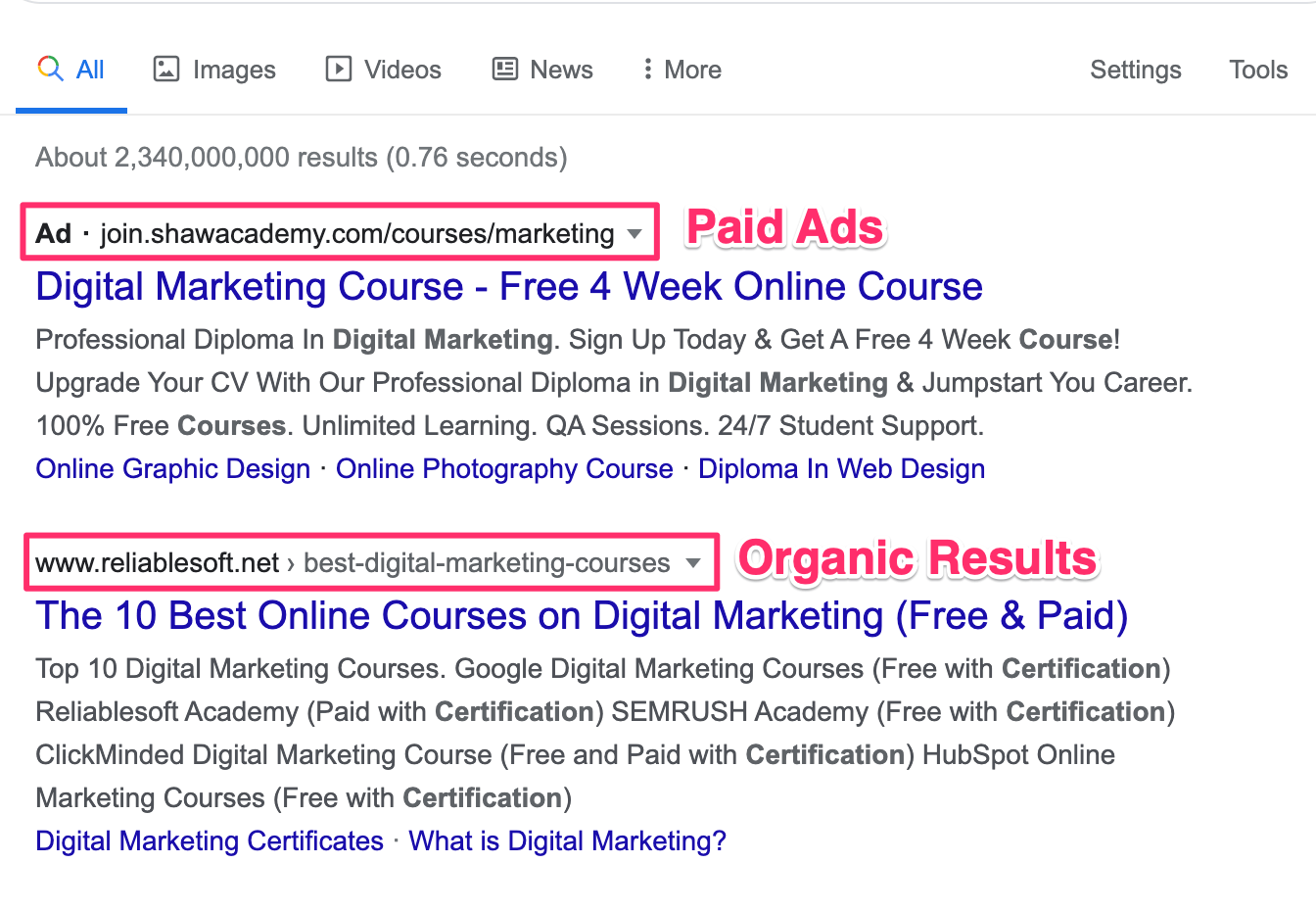Open The 10 Best Online Courses result title
Screen dimensions: 1316x911
pyautogui.click(x=582, y=616)
